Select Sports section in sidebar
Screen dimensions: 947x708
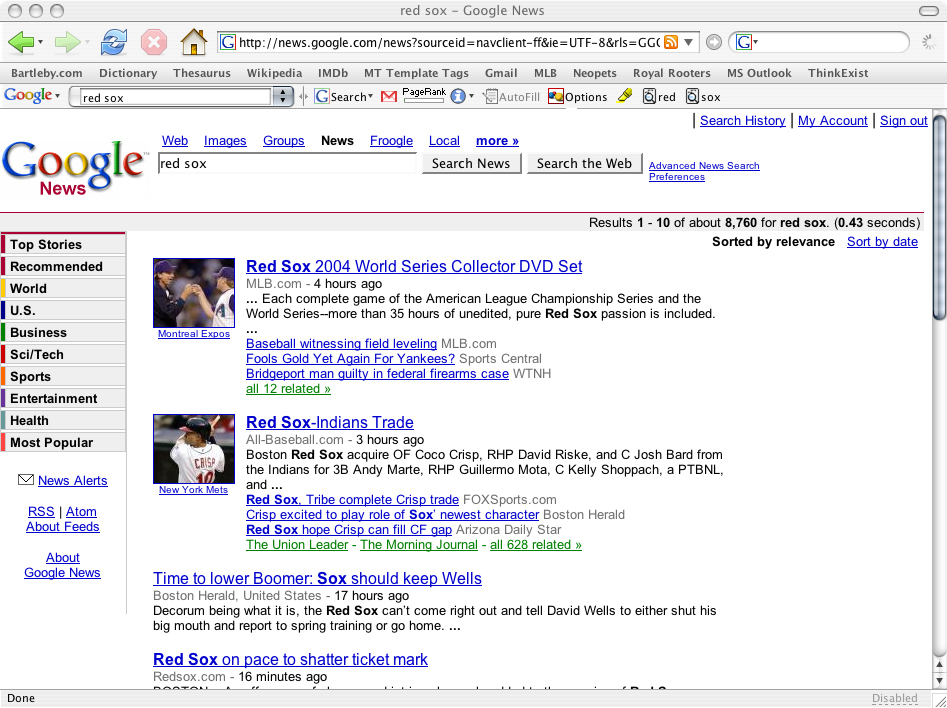pyautogui.click(x=63, y=376)
